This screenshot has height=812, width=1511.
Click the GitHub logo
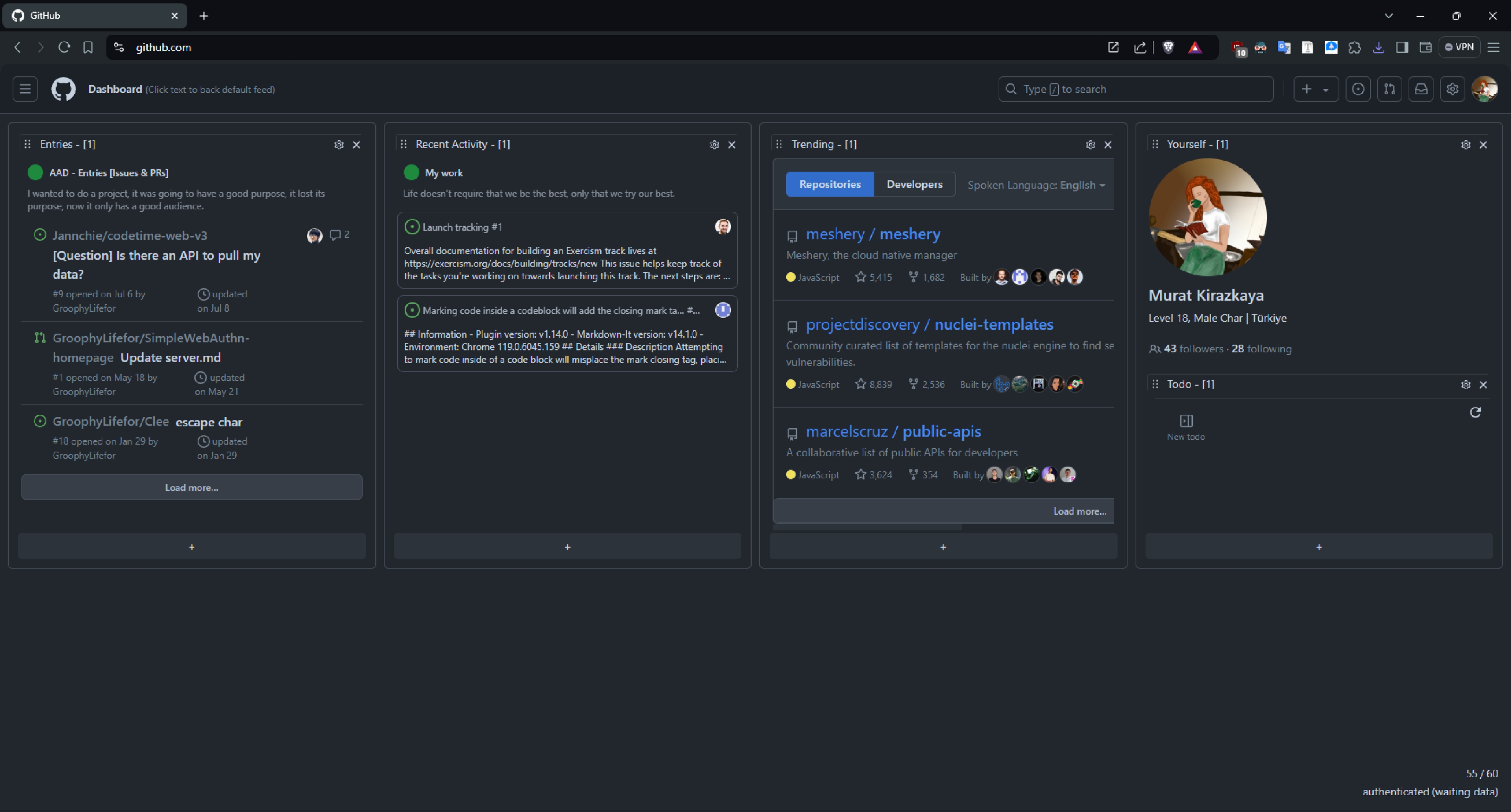coord(63,89)
